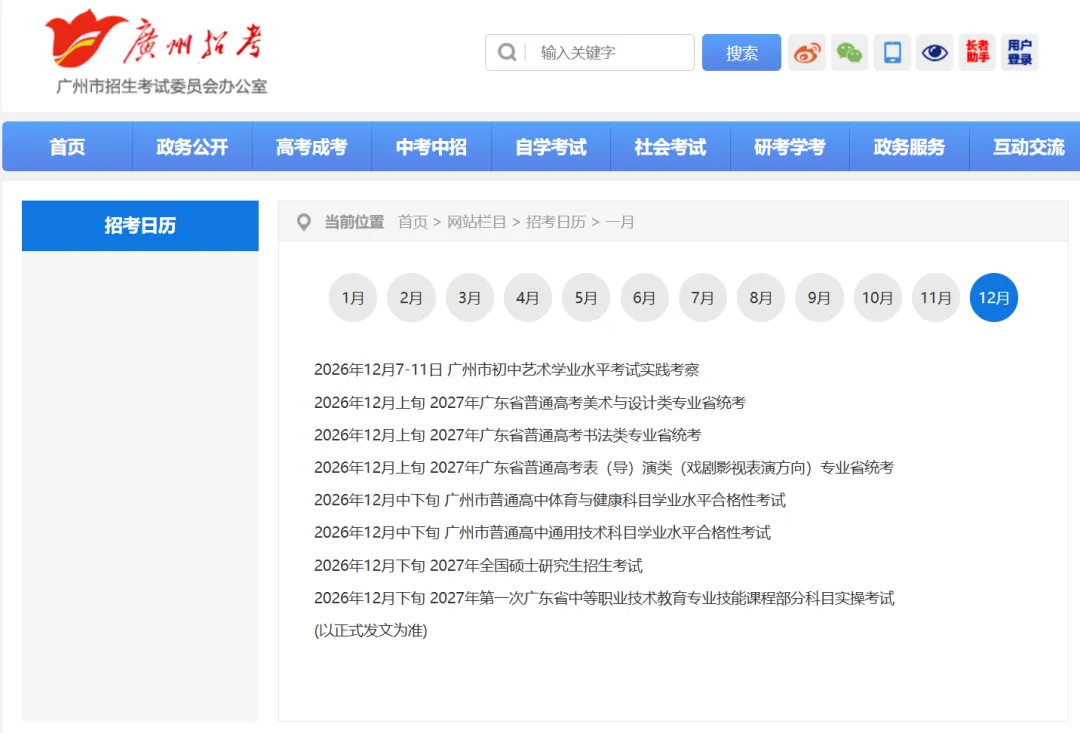Screen dimensions: 1080x733
Task: Click the 美术与设计类专业省统考 entry
Action: [530, 402]
